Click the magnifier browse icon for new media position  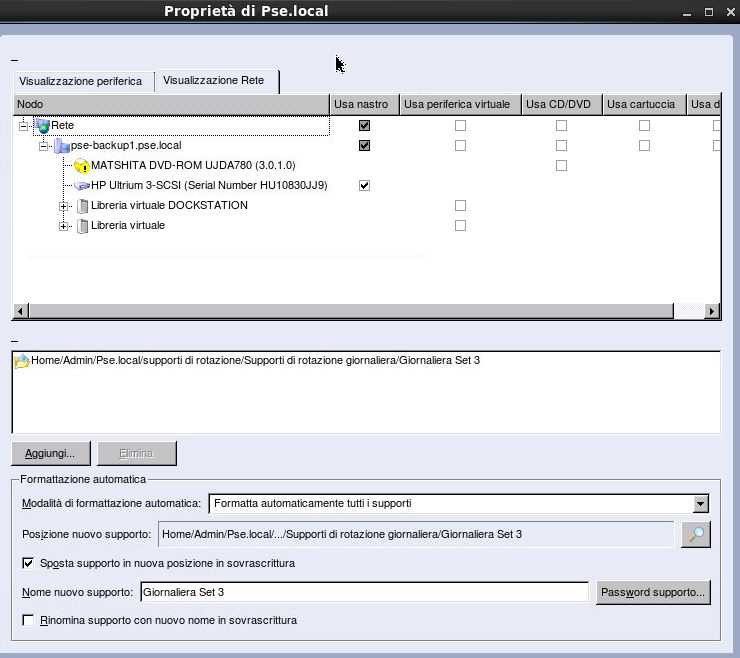[x=695, y=535]
